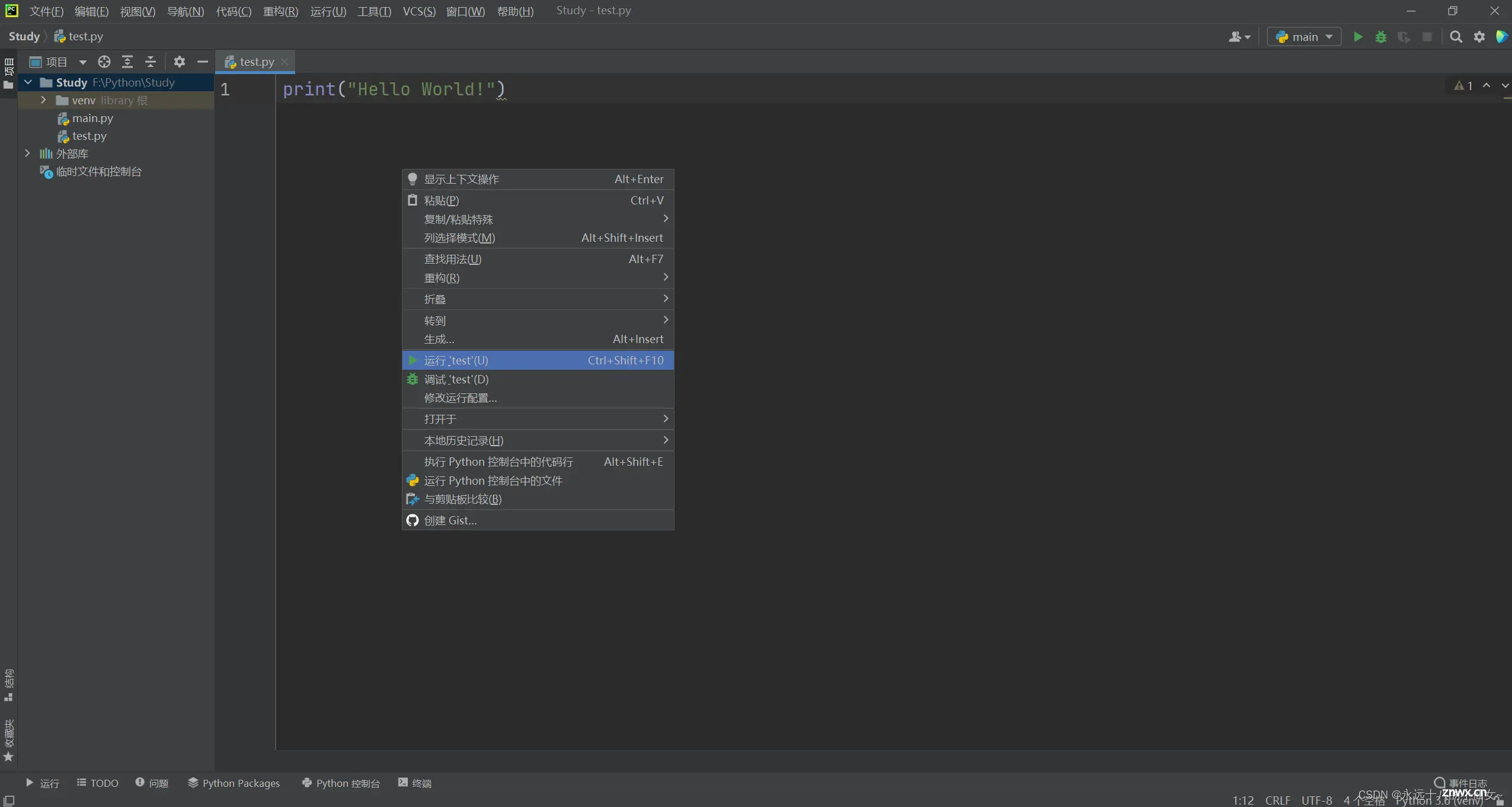Click Study in navigation breadcrumb
The width and height of the screenshot is (1512, 807).
pyautogui.click(x=24, y=37)
